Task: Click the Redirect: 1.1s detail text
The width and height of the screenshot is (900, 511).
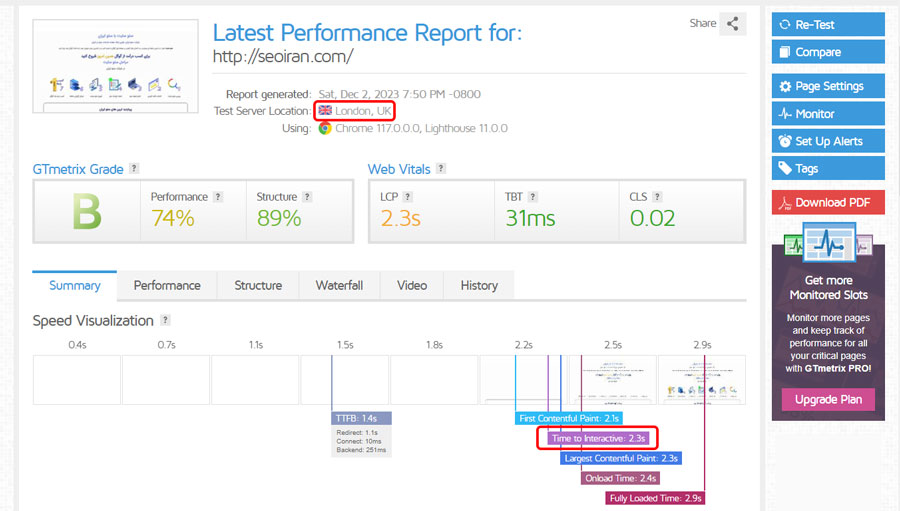Action: click(357, 432)
